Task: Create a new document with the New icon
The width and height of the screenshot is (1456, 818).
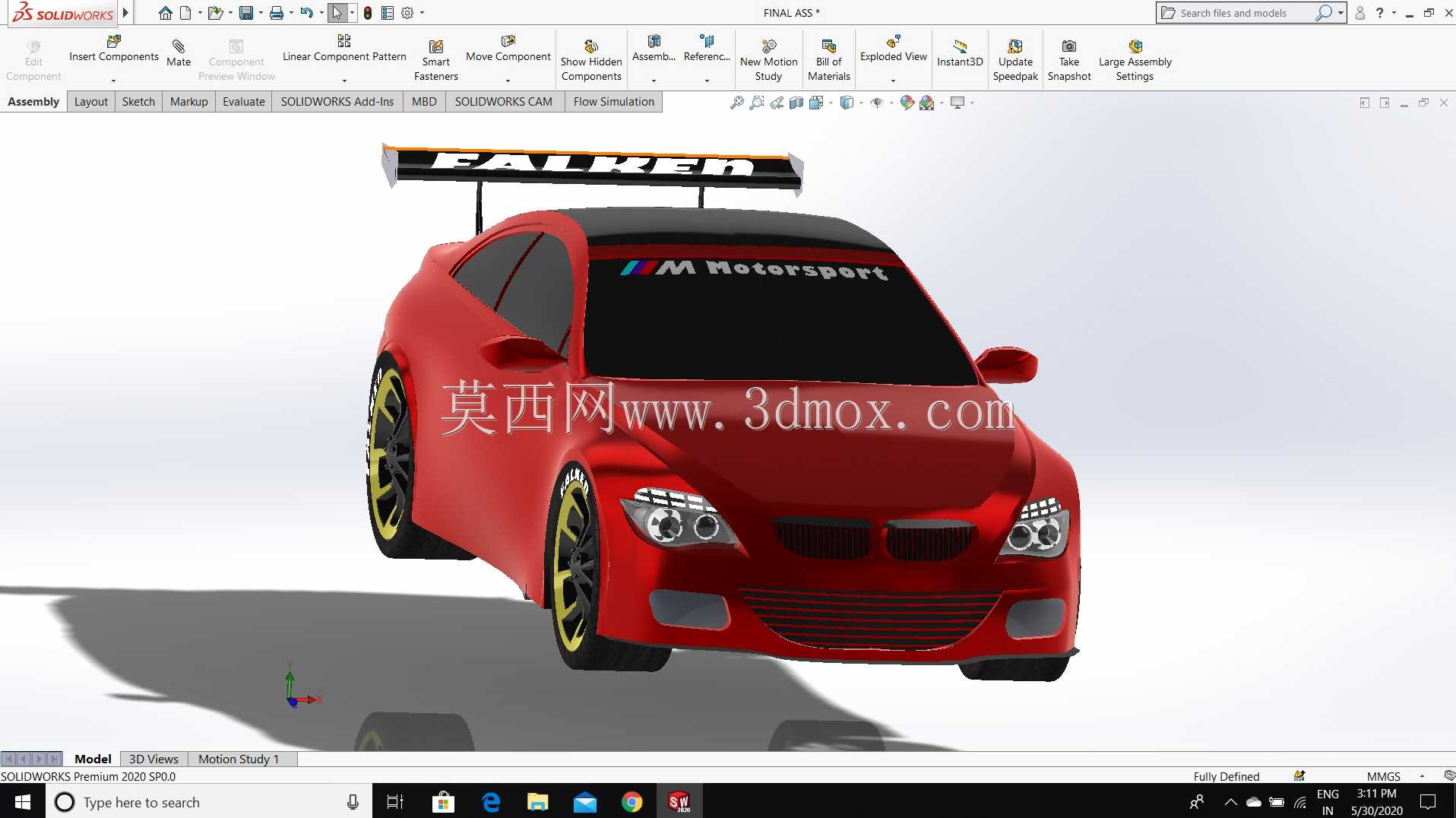Action: tap(185, 13)
